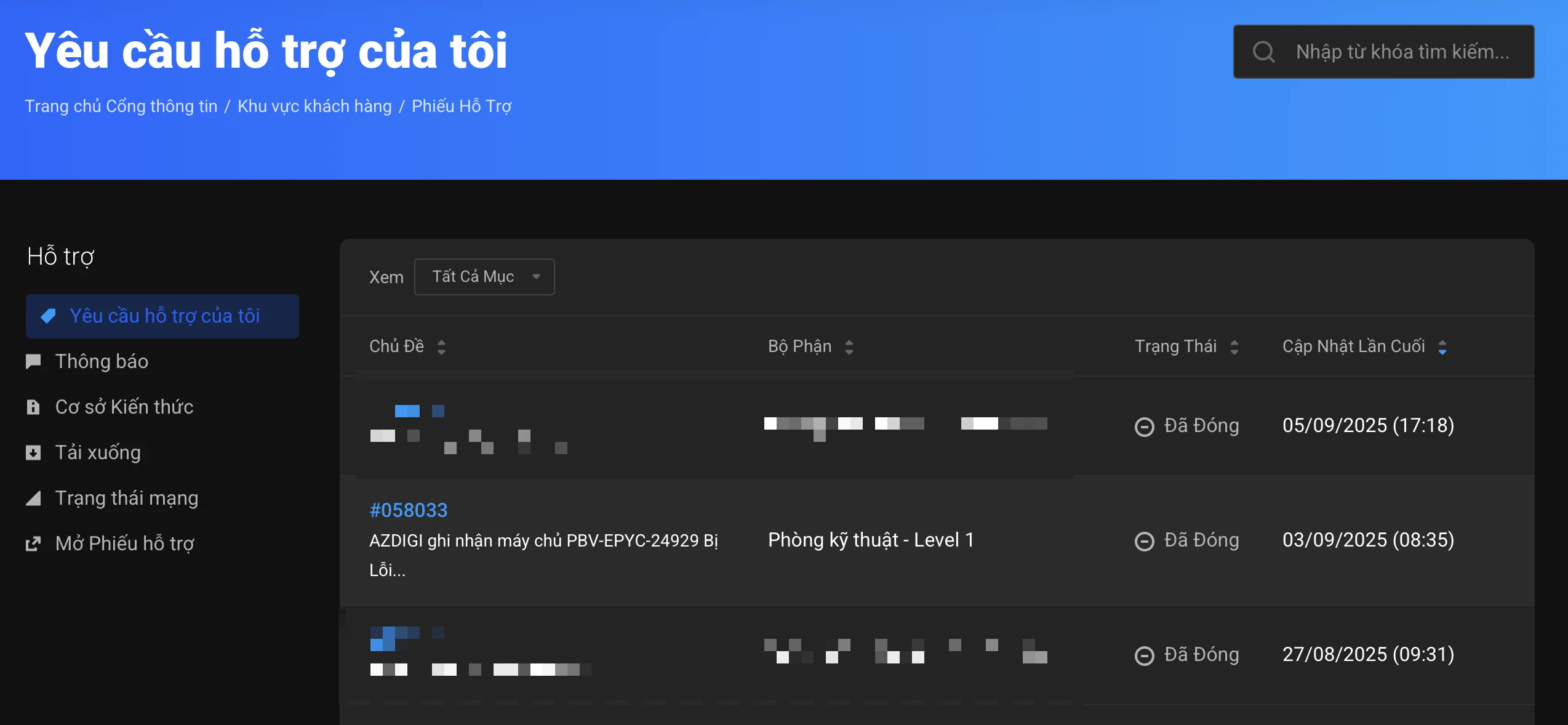Open Cơ sở Kiến thức in sidebar
The height and width of the screenshot is (725, 1568).
124,407
